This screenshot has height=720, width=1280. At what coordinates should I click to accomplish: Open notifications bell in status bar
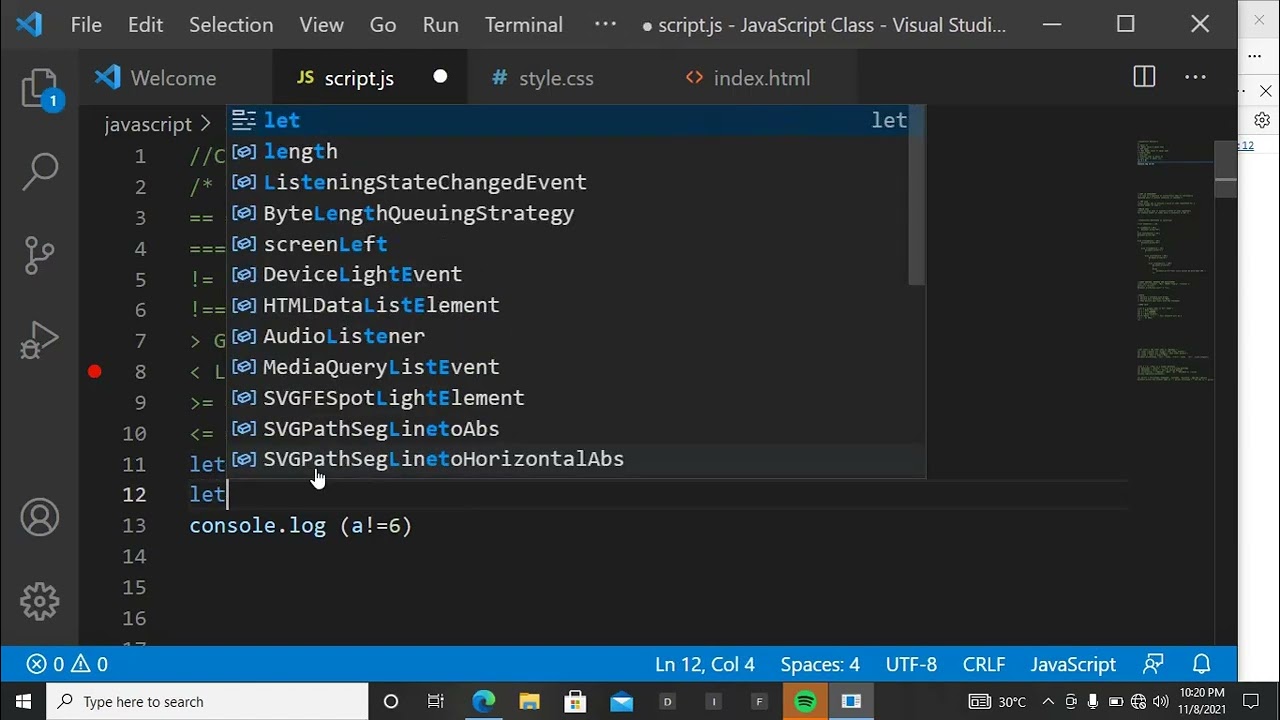(1202, 664)
